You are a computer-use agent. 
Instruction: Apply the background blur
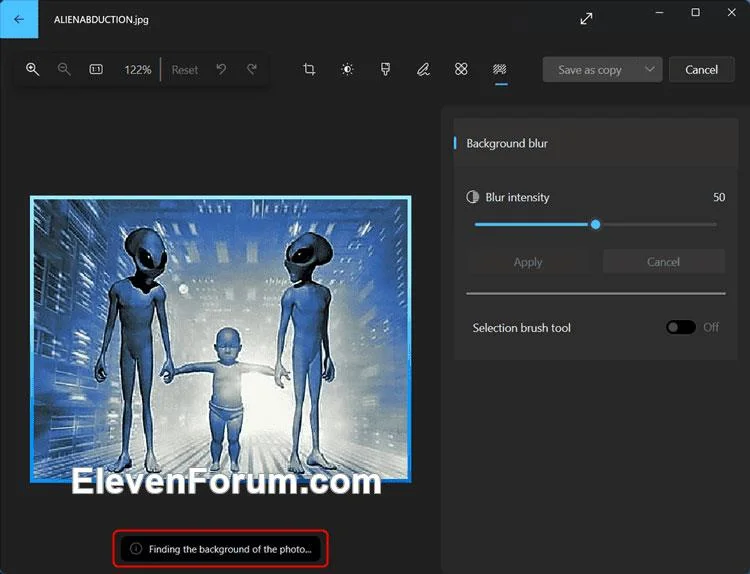tap(528, 262)
